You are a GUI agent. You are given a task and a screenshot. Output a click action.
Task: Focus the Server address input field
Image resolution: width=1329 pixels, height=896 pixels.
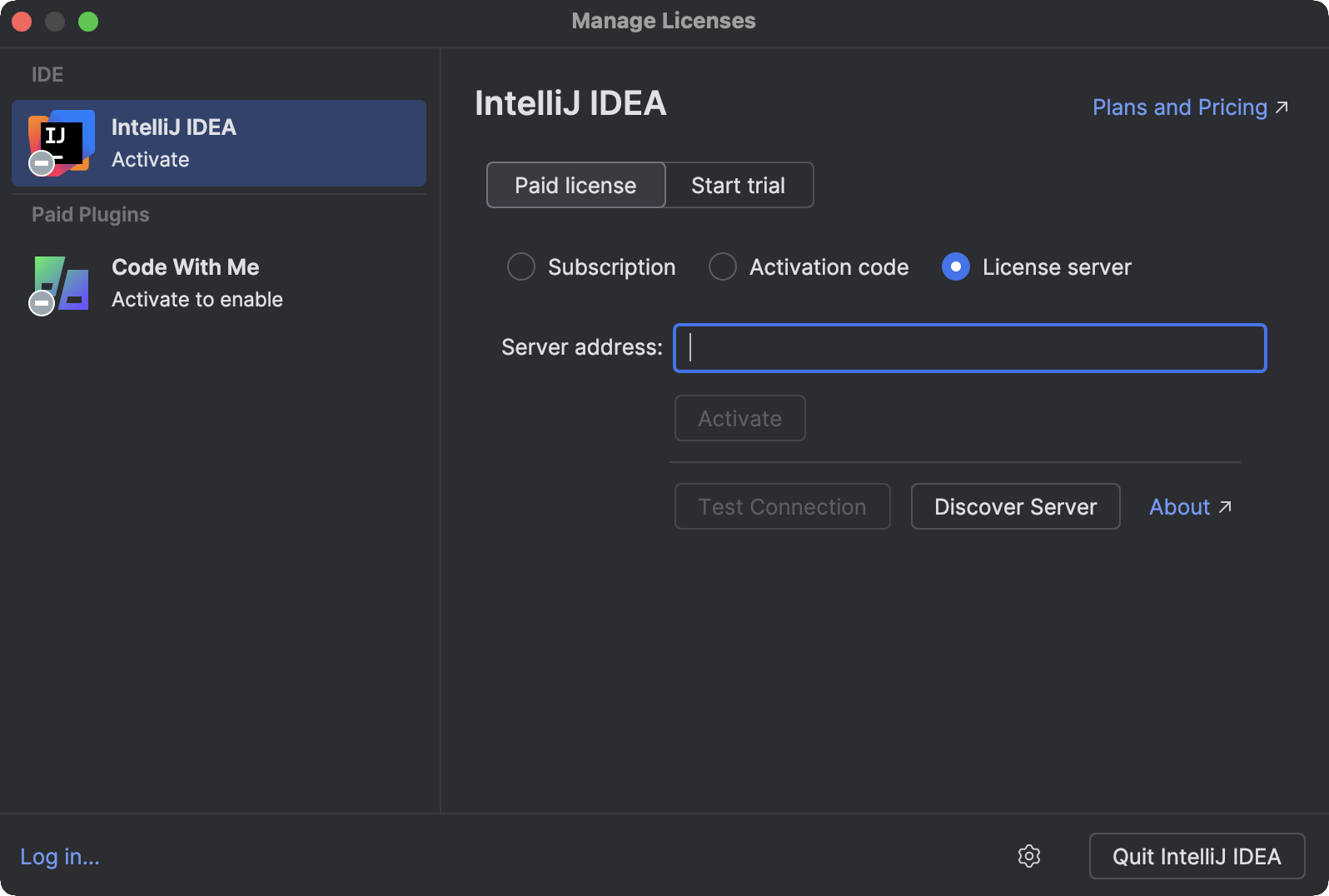[969, 348]
